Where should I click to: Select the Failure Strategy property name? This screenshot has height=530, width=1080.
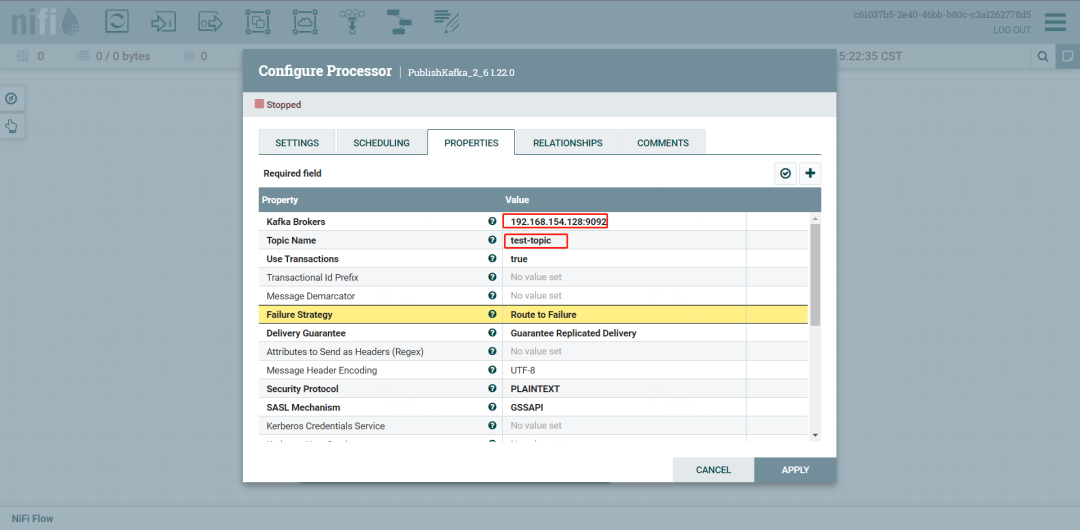pos(299,314)
